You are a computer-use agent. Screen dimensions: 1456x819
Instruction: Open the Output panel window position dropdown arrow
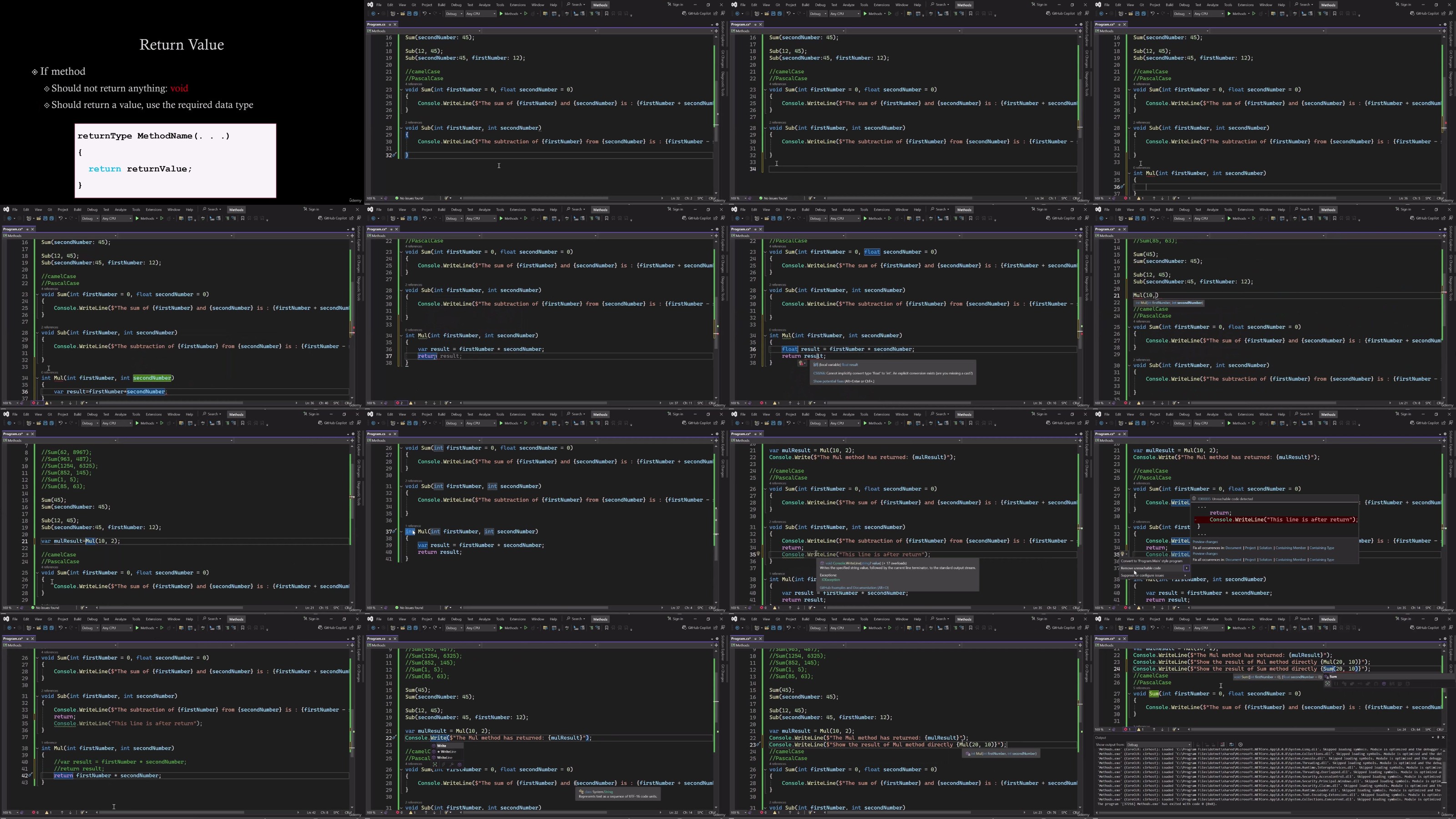(x=1433, y=738)
